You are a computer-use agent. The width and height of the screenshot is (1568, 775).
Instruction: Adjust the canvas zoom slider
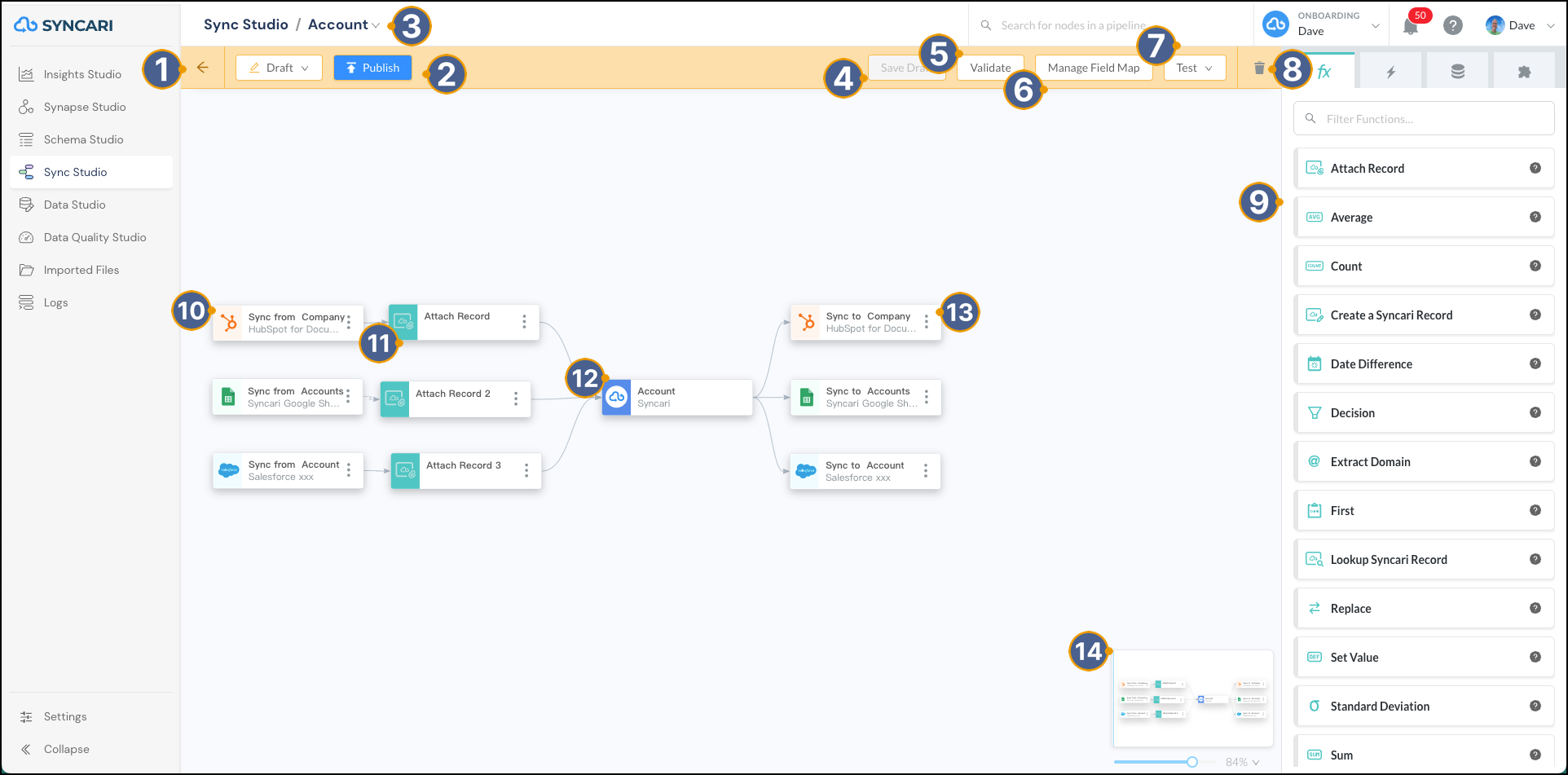click(1192, 762)
